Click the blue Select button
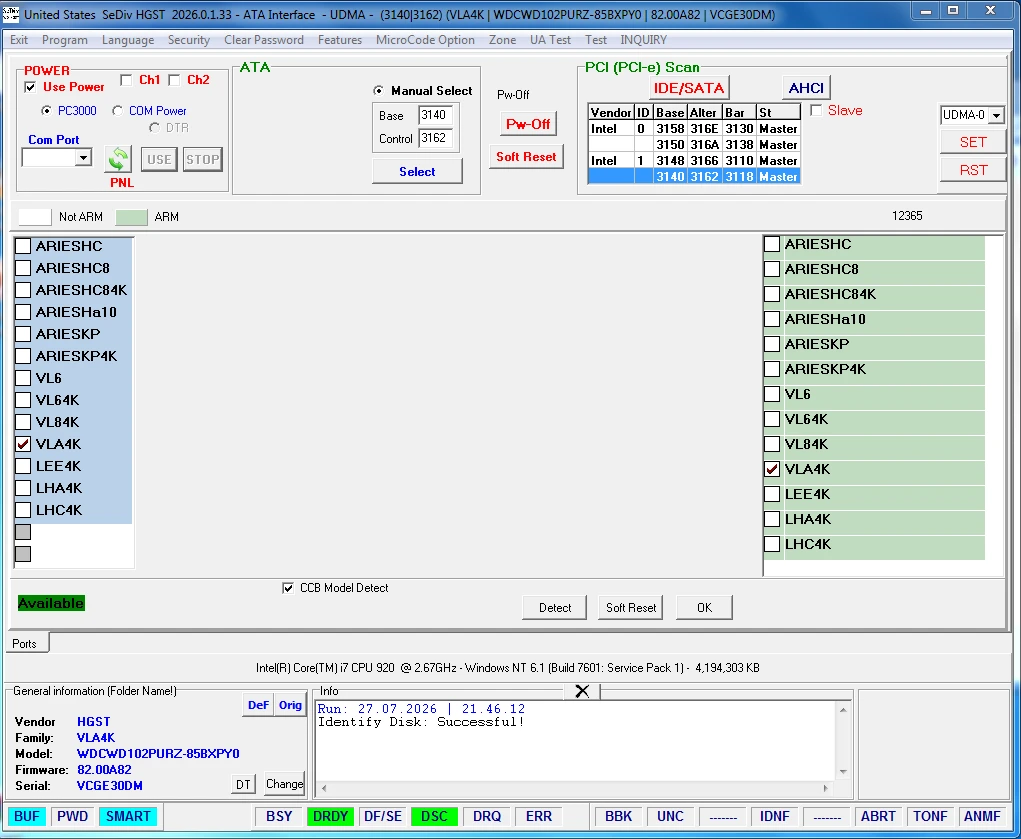Viewport: 1021px width, 839px height. point(417,171)
